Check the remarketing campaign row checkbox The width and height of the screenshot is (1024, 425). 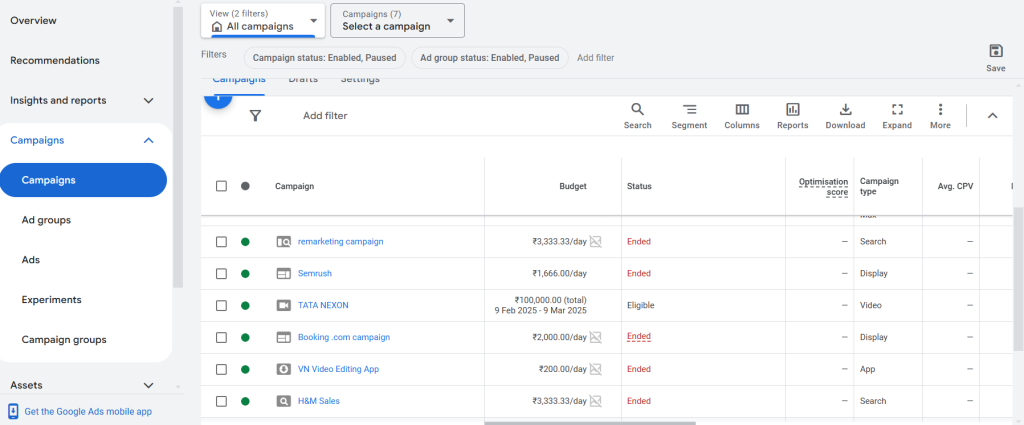pos(221,242)
